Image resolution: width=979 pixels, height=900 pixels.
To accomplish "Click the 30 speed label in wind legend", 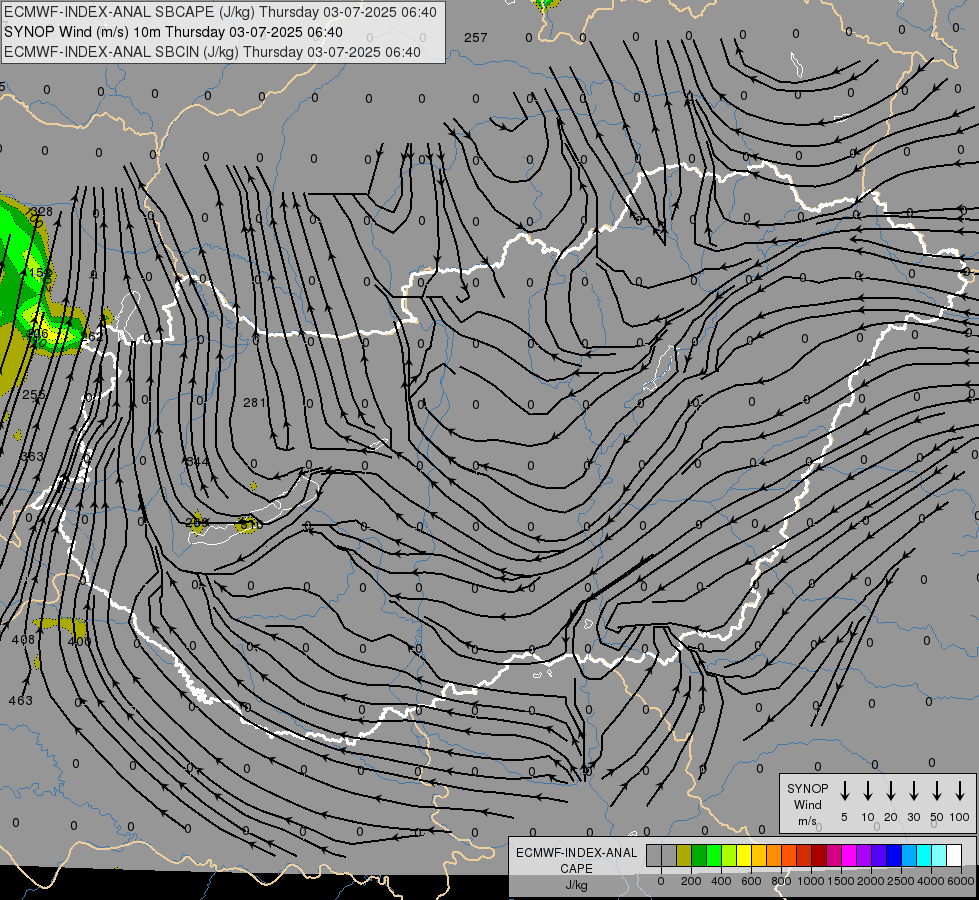I will (x=913, y=817).
